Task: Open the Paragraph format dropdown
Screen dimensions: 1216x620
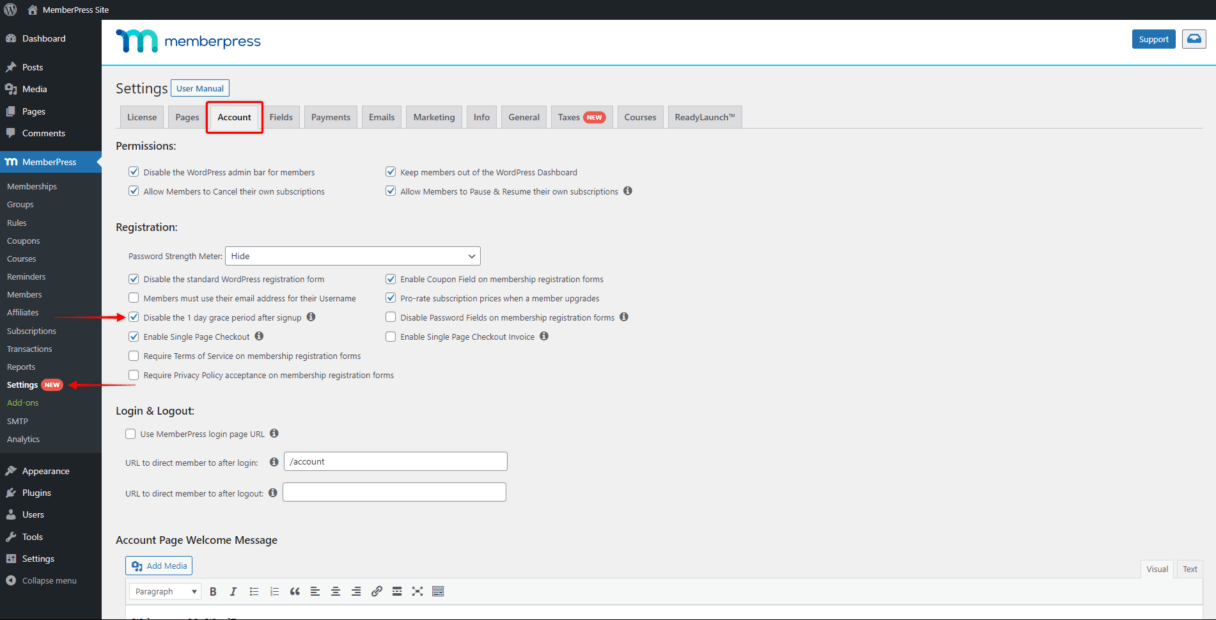Action: coord(165,591)
